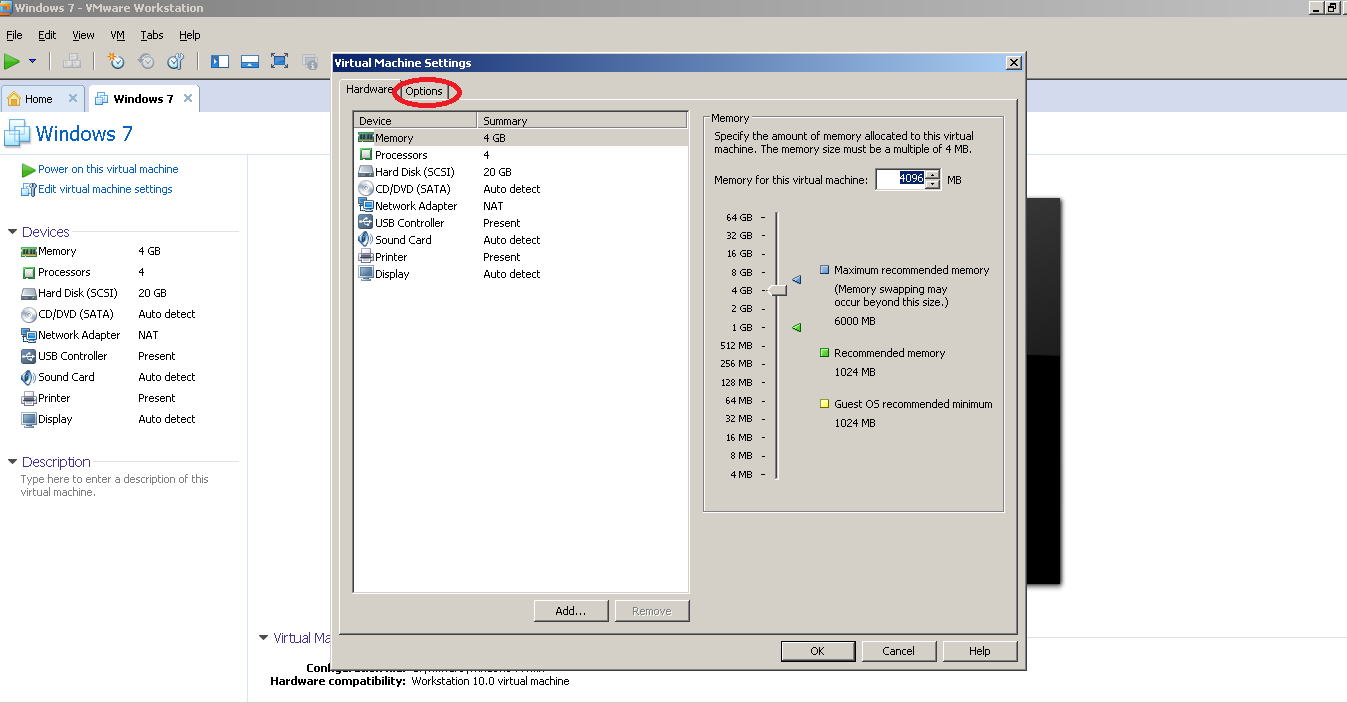Click Hard Disk (SCSI) in Devices sidebar
The width and height of the screenshot is (1347, 703).
pyautogui.click(x=77, y=294)
